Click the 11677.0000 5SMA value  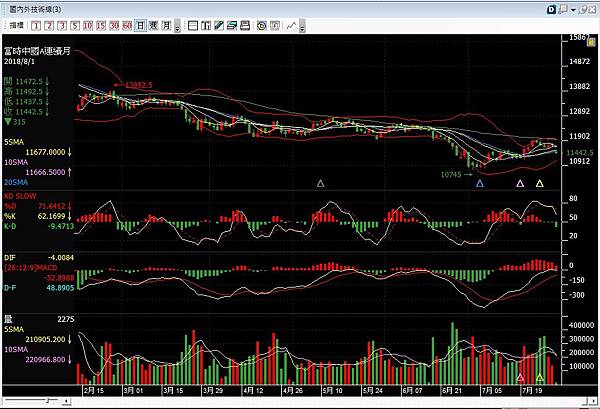pyautogui.click(x=45, y=152)
